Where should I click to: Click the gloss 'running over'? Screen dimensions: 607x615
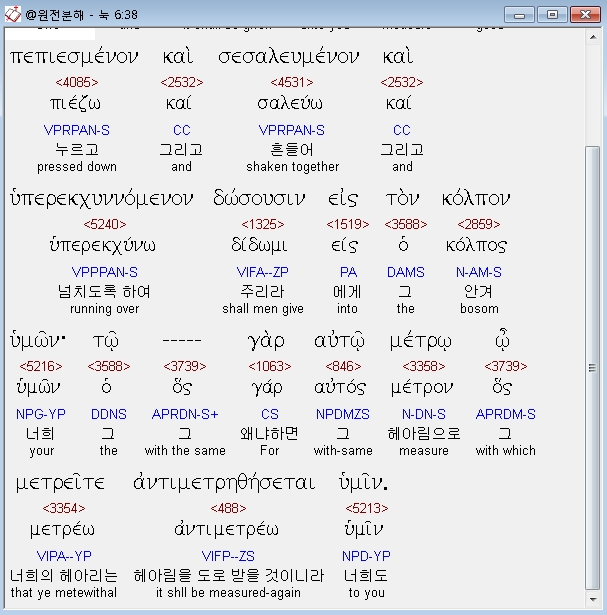105,309
